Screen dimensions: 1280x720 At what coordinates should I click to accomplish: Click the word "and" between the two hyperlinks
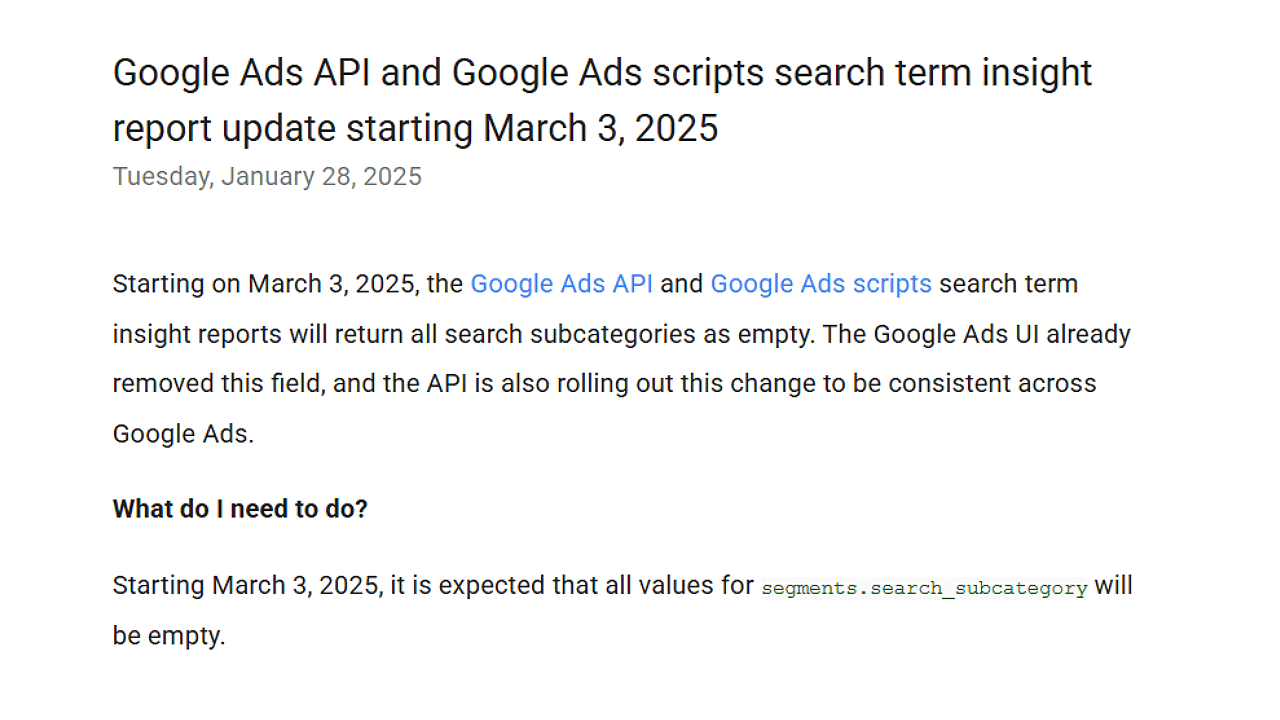coord(681,284)
